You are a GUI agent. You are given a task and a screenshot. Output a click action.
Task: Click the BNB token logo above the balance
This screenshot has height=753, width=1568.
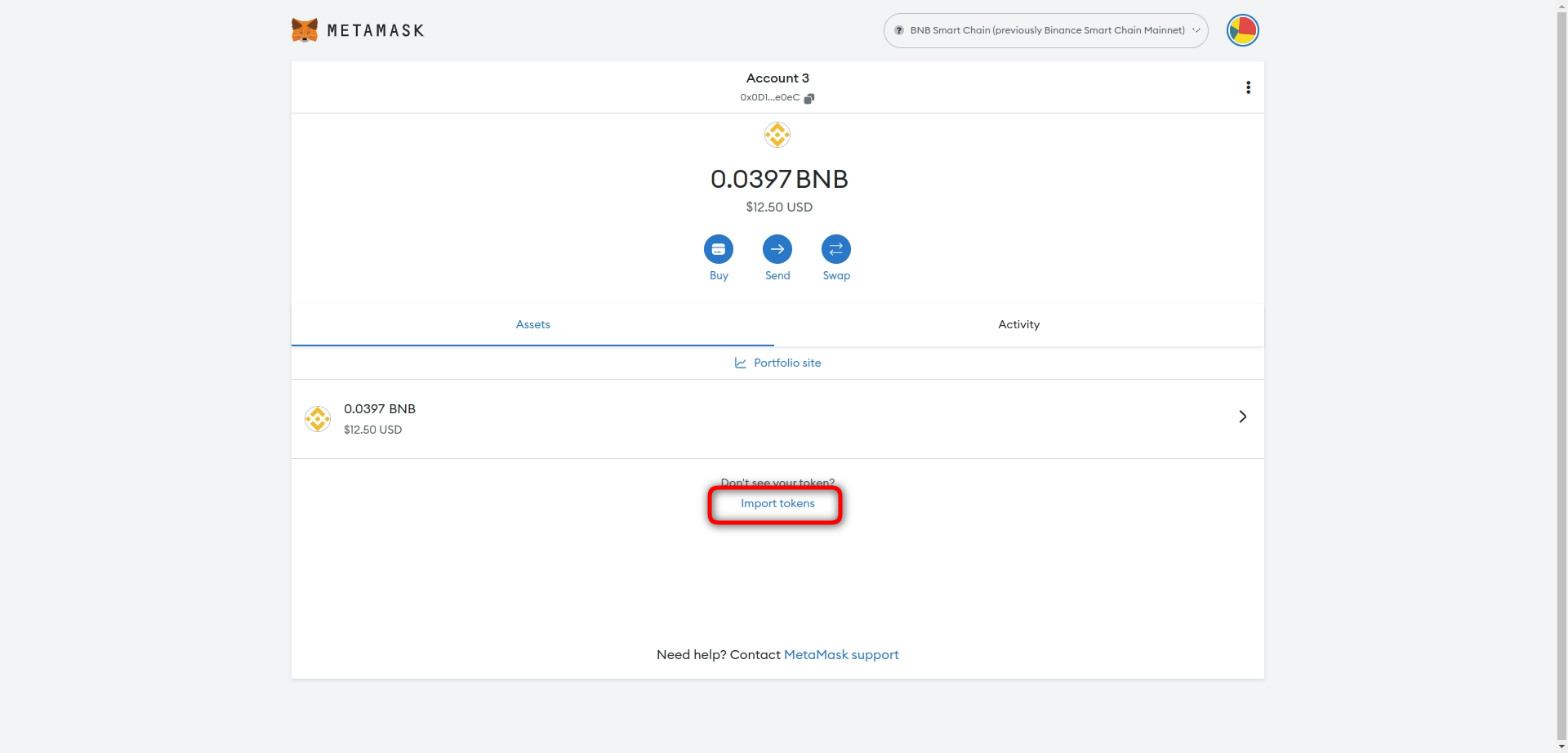pos(777,135)
